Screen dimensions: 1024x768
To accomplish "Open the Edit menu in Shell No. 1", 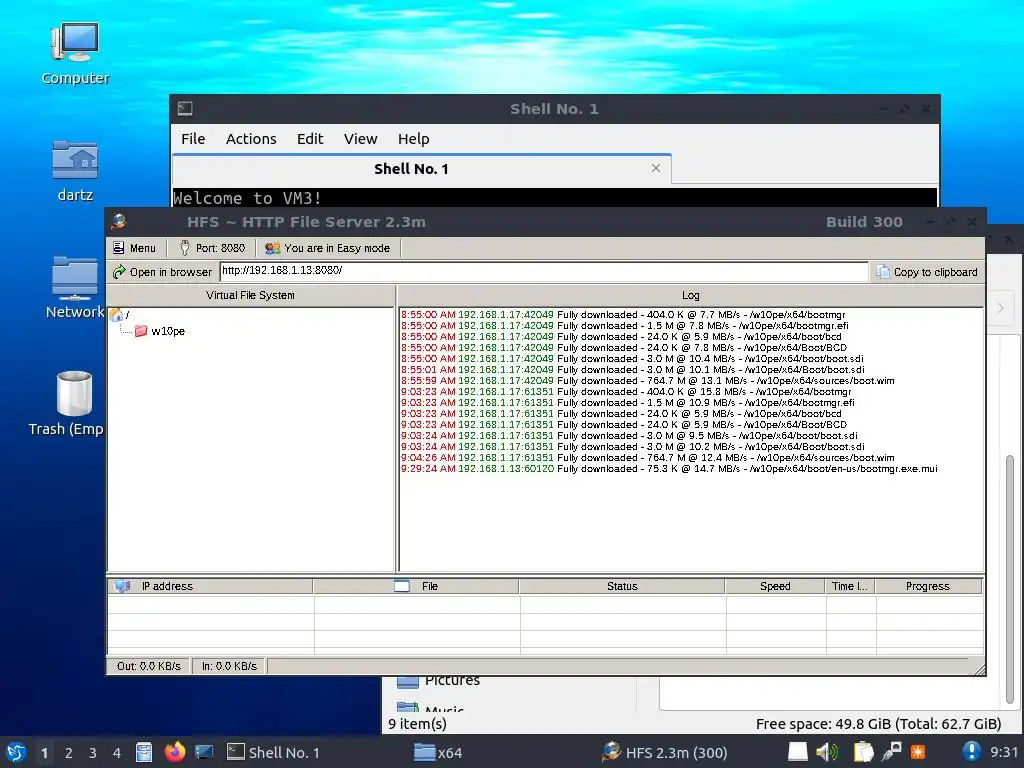I will click(310, 138).
